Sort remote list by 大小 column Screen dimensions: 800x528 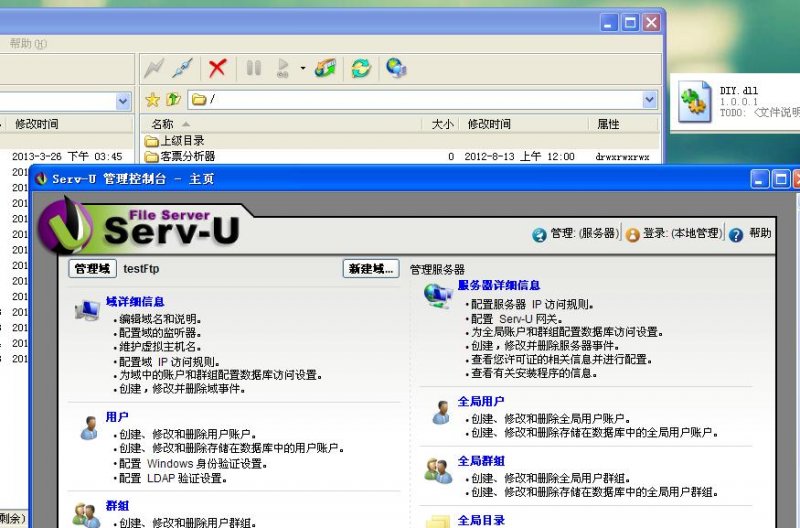[x=441, y=124]
